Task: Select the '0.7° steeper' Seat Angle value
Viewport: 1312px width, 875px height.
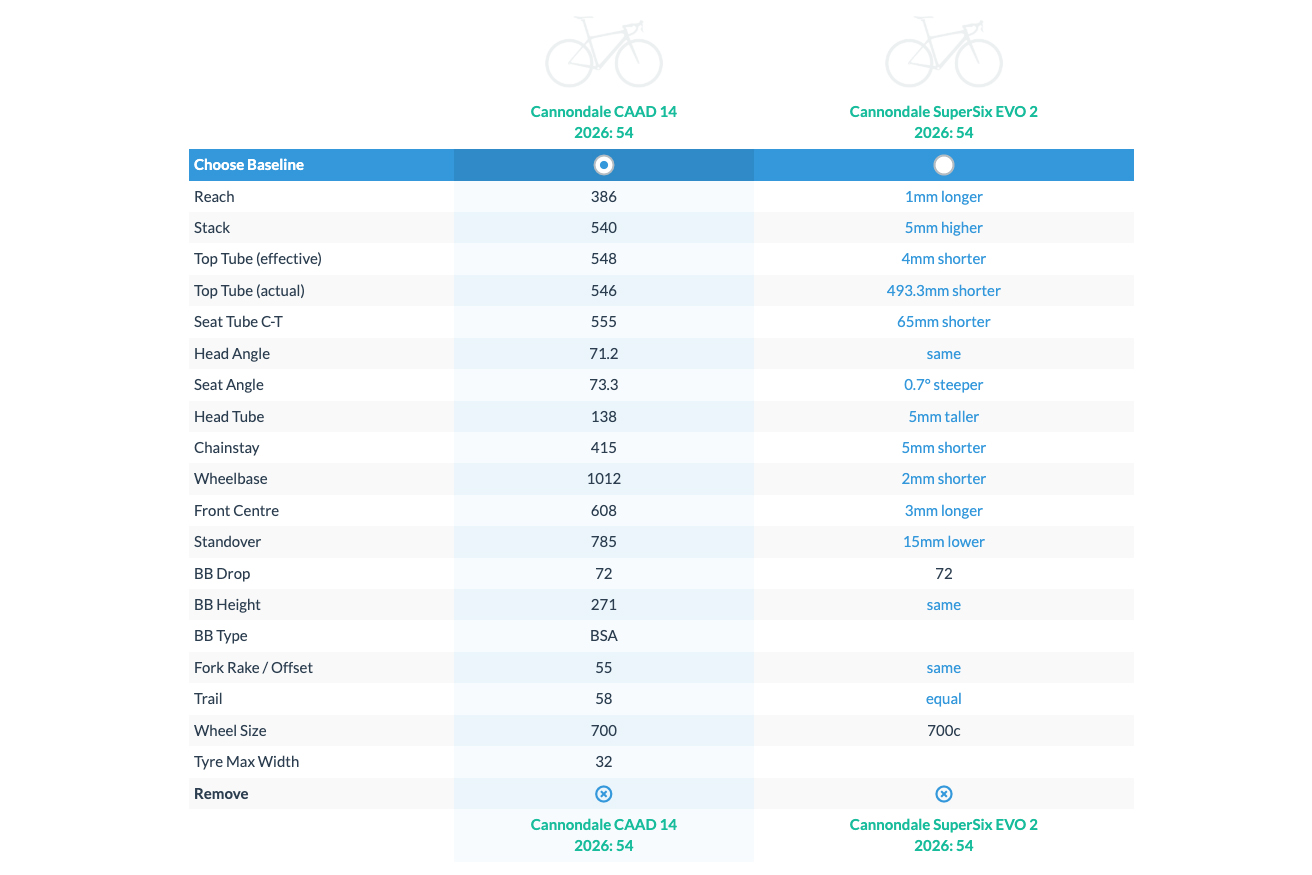Action: tap(944, 385)
